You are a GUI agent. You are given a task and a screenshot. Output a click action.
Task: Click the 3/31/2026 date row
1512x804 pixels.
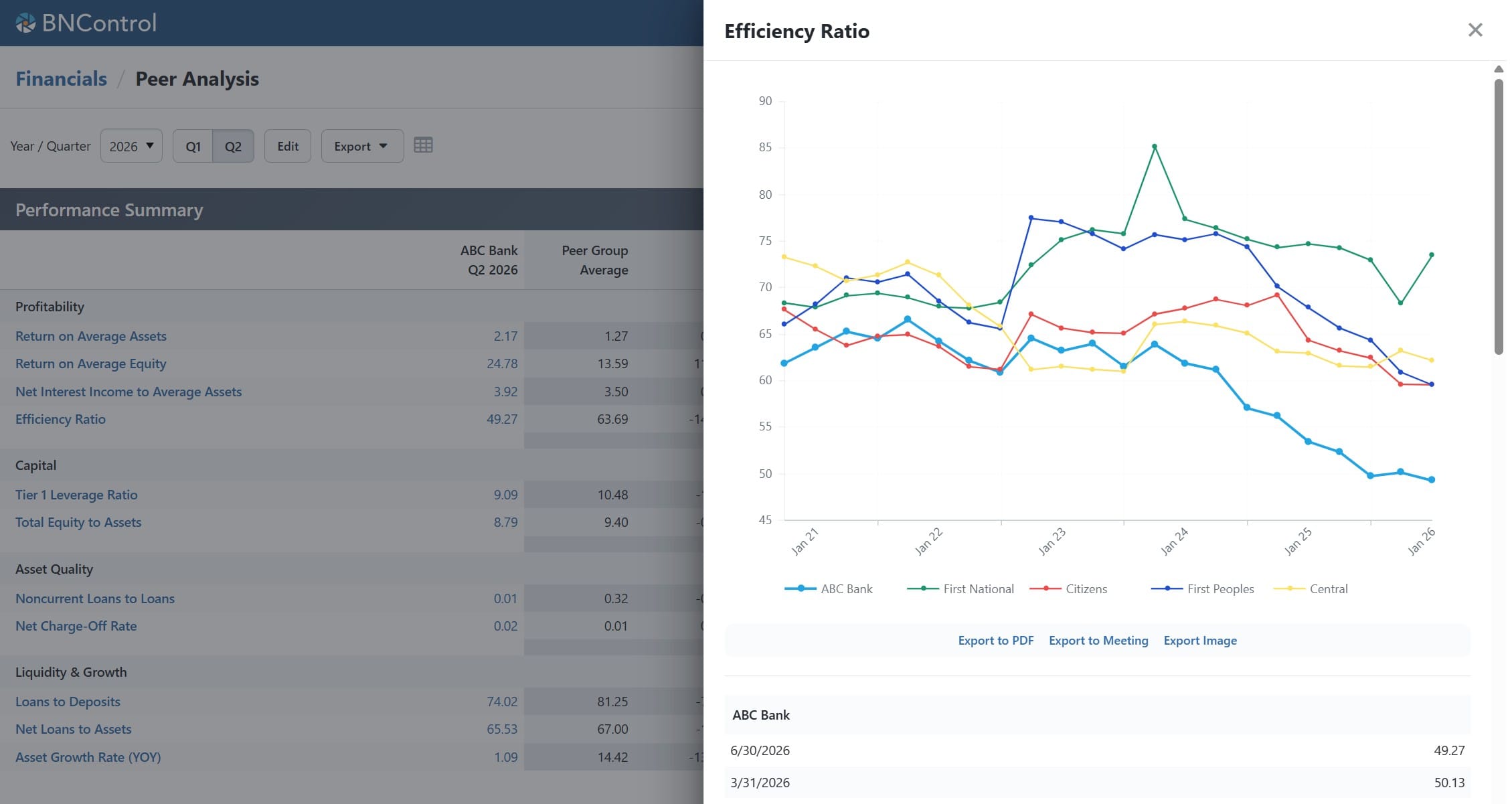click(x=1098, y=783)
